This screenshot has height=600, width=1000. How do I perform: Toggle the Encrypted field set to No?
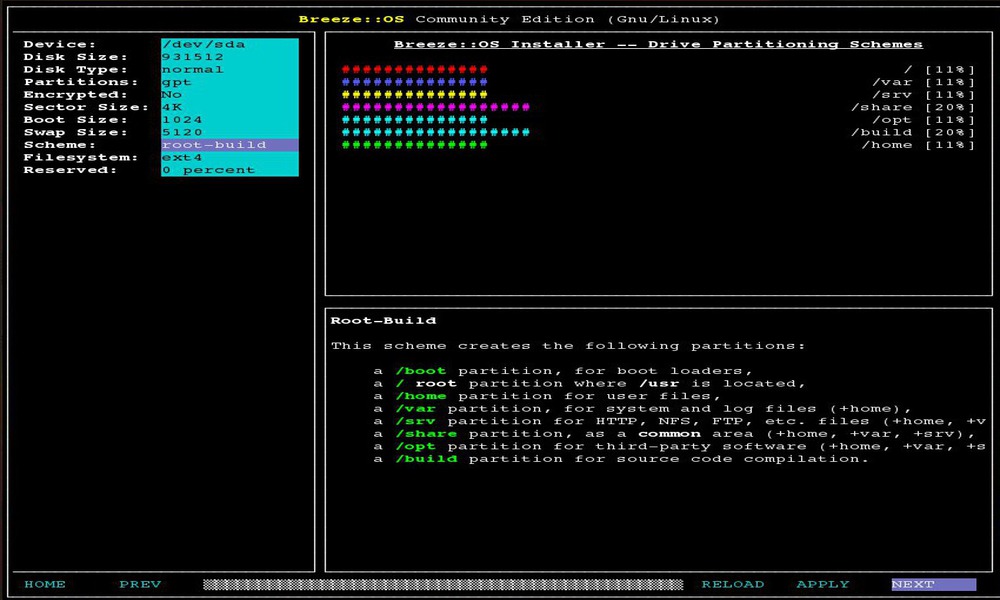pos(229,95)
